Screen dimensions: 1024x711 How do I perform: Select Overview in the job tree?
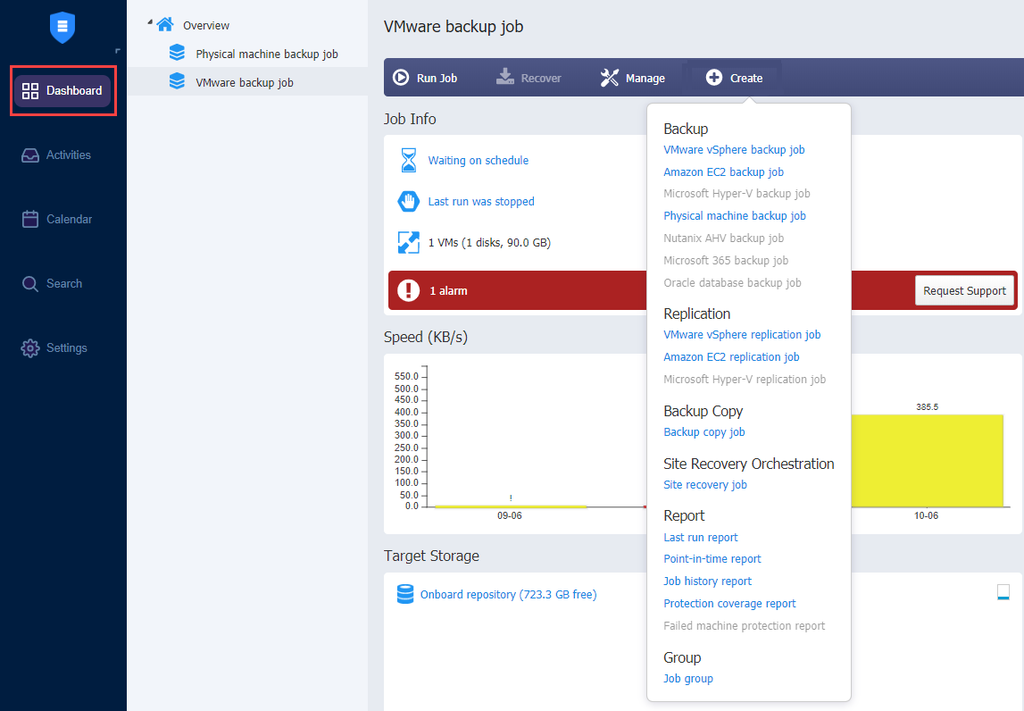[206, 25]
